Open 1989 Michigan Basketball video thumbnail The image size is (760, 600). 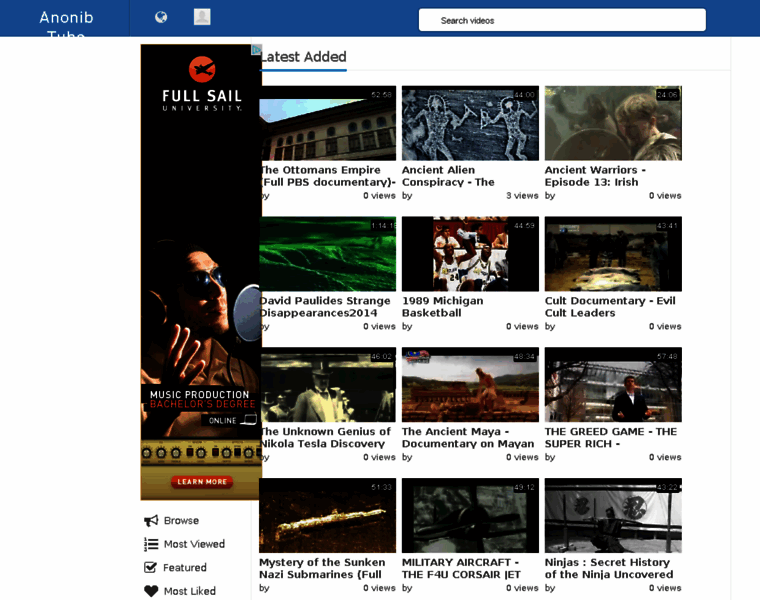[470, 254]
